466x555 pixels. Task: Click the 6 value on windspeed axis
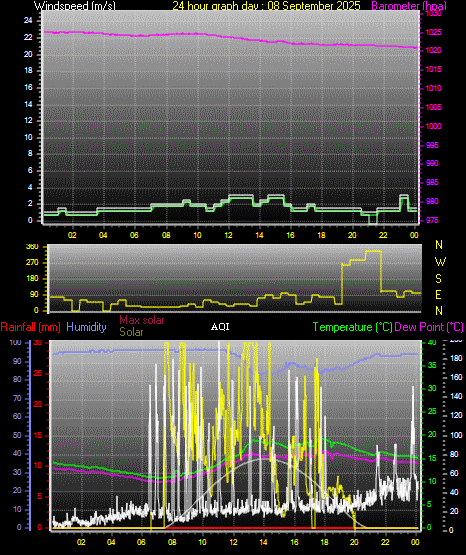(30, 170)
